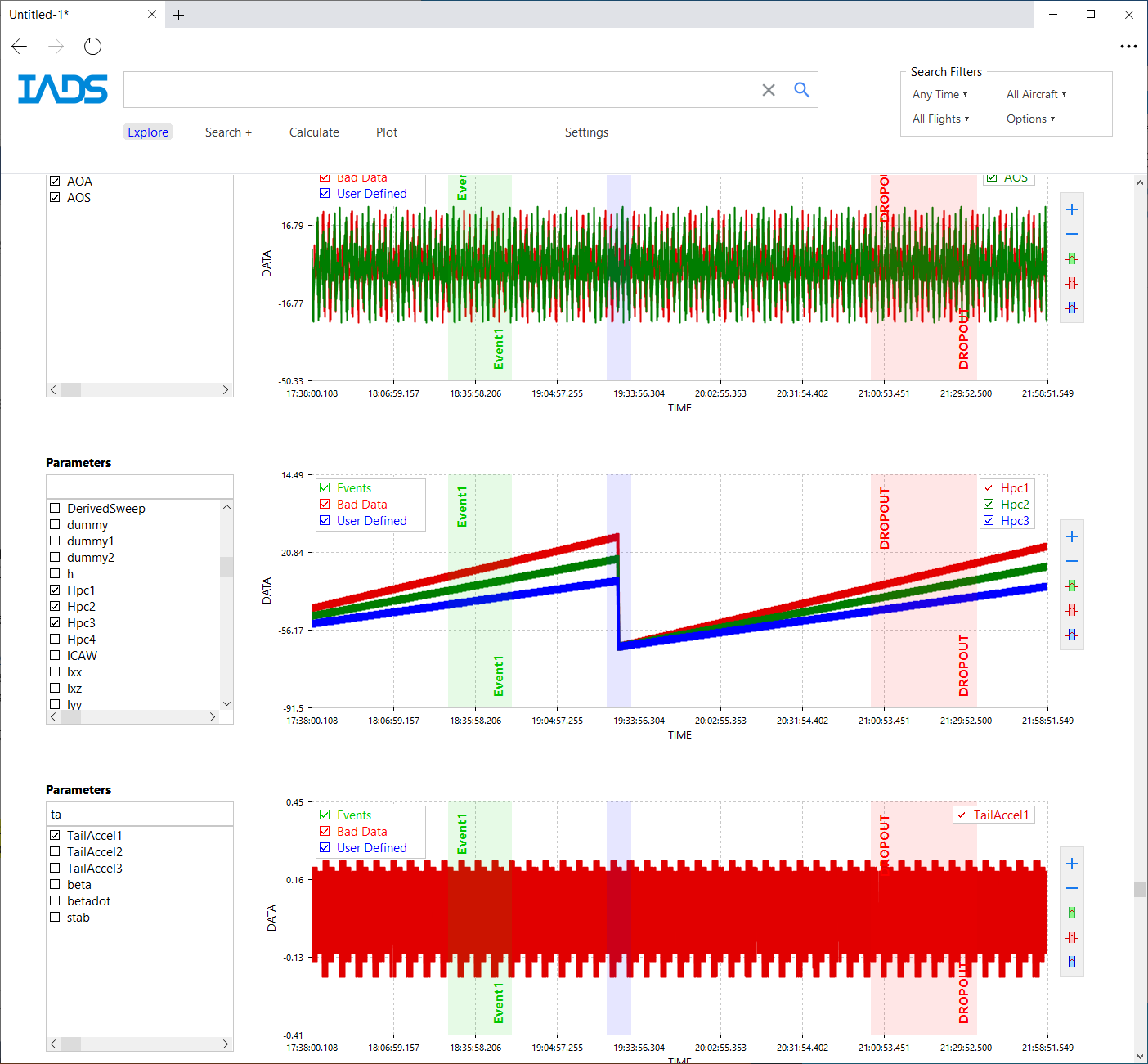Uncheck Hpc1 in the parameter list
The image size is (1148, 1064).
point(55,590)
